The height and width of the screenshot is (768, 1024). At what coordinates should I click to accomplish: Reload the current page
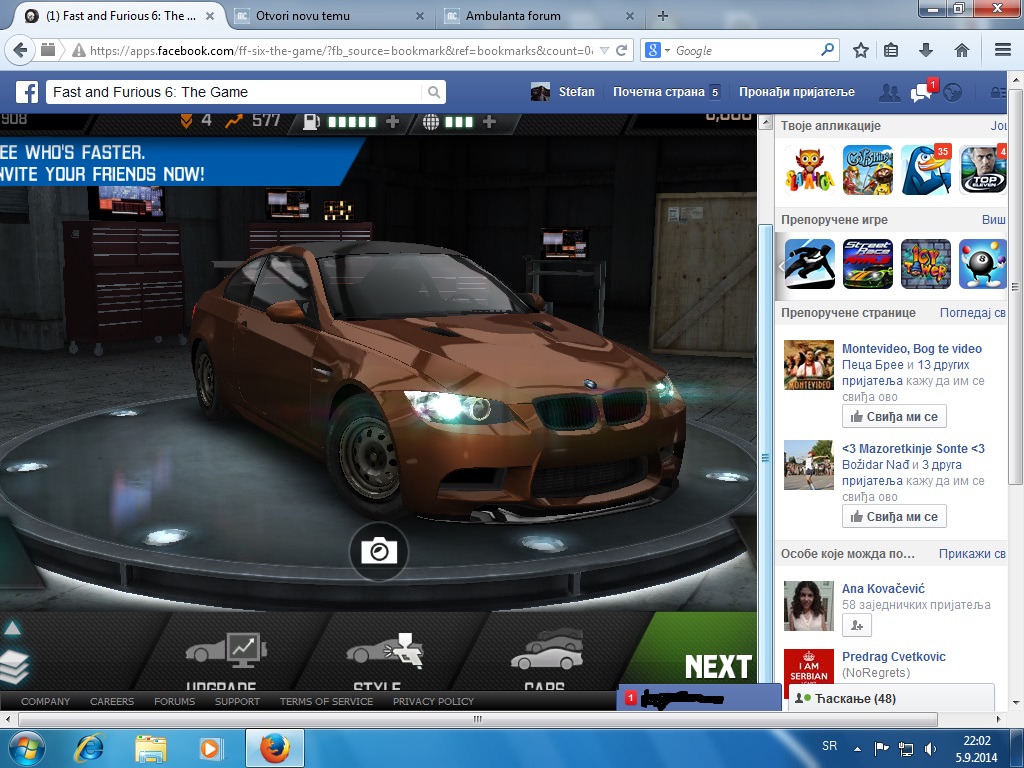622,50
